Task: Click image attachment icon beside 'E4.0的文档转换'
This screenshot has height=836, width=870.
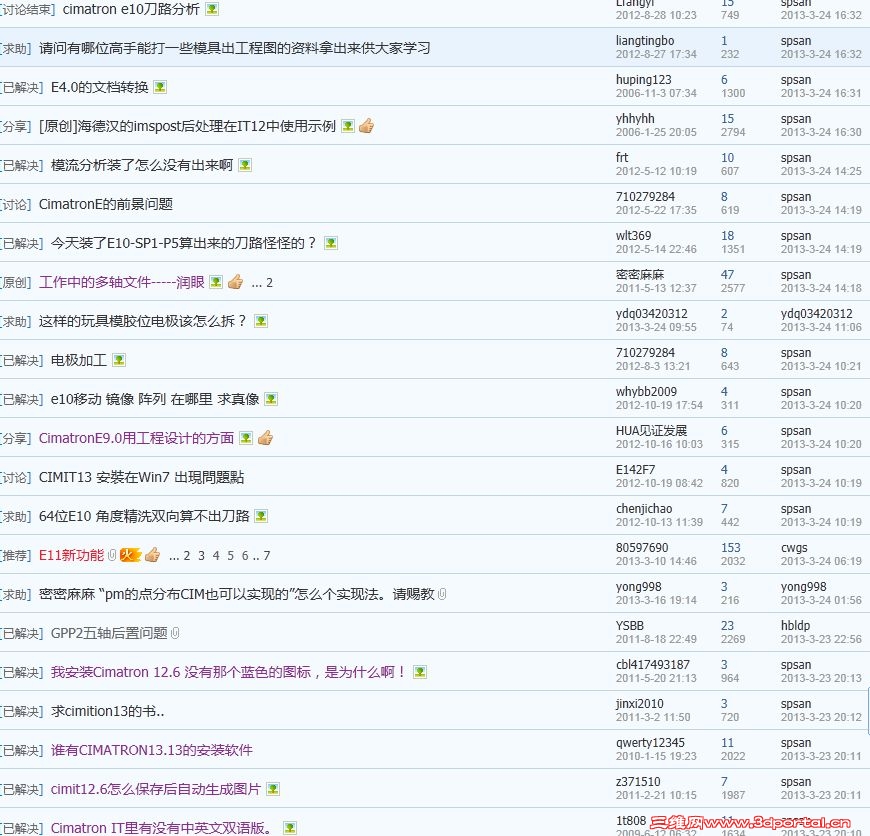Action: click(x=160, y=87)
